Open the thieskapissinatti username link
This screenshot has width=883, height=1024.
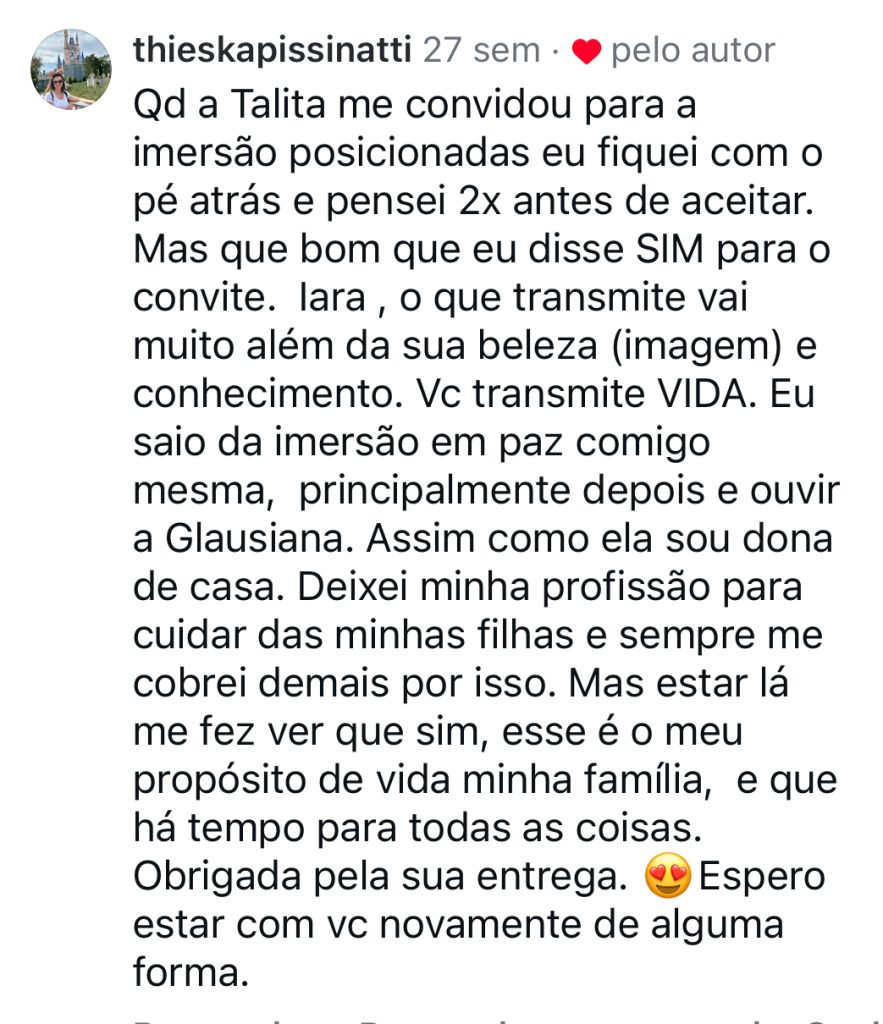coord(272,51)
